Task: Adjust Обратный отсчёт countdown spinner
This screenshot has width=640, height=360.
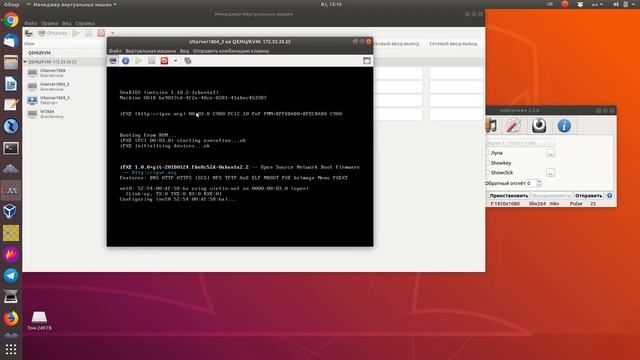Action: pos(534,183)
